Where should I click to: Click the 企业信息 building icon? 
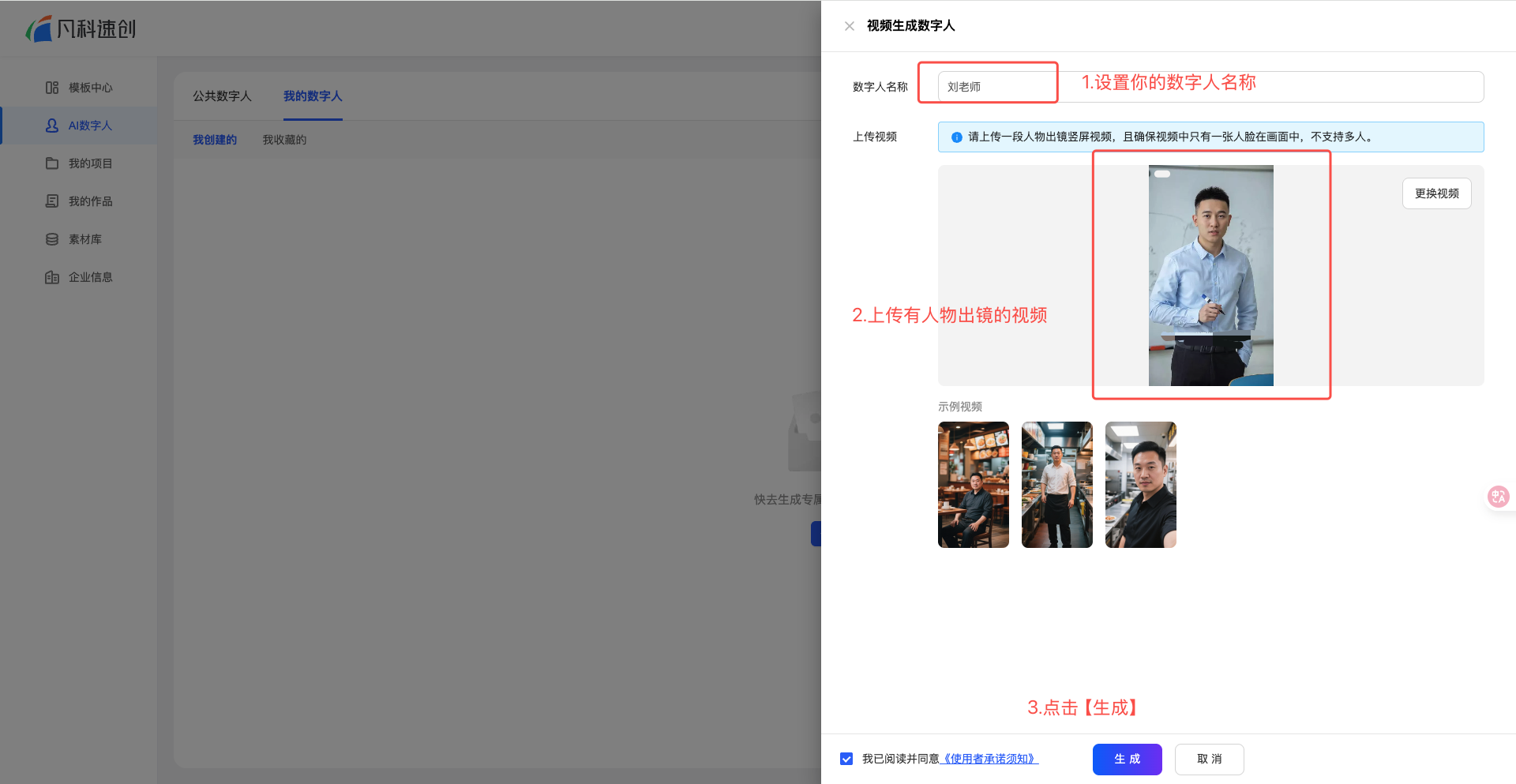tap(52, 277)
